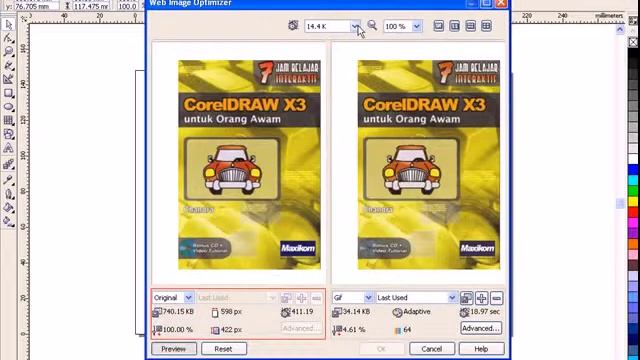This screenshot has height=360, width=640.
Task: Click the 18.97 sec download time value
Action: coord(485,312)
